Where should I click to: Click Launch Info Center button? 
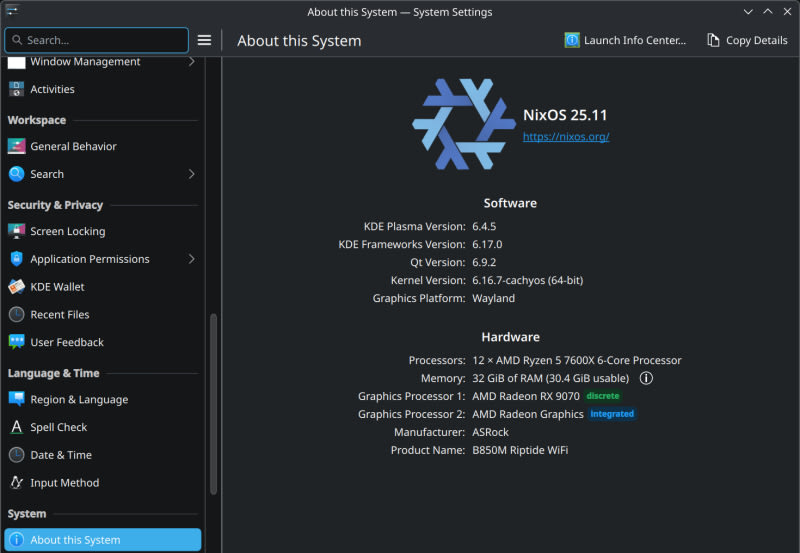click(626, 40)
